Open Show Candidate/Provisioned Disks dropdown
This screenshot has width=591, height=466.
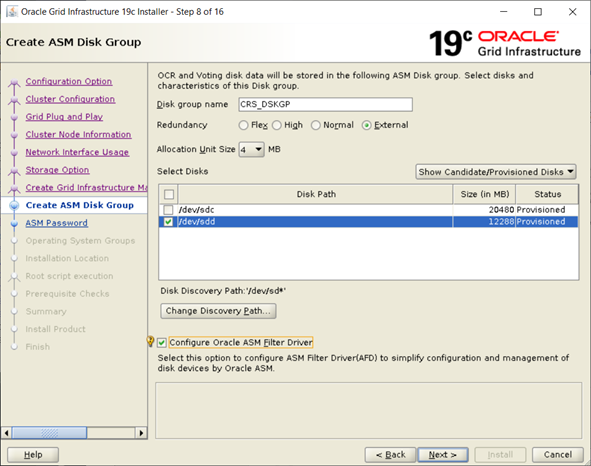tap(496, 172)
